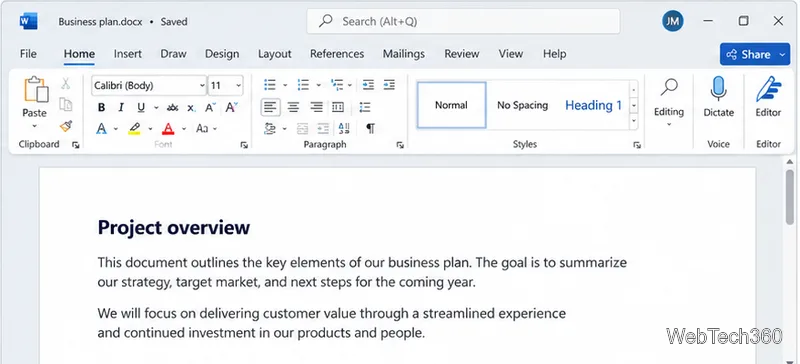
Task: Click the vertical scrollbar thumb
Action: click(x=789, y=197)
